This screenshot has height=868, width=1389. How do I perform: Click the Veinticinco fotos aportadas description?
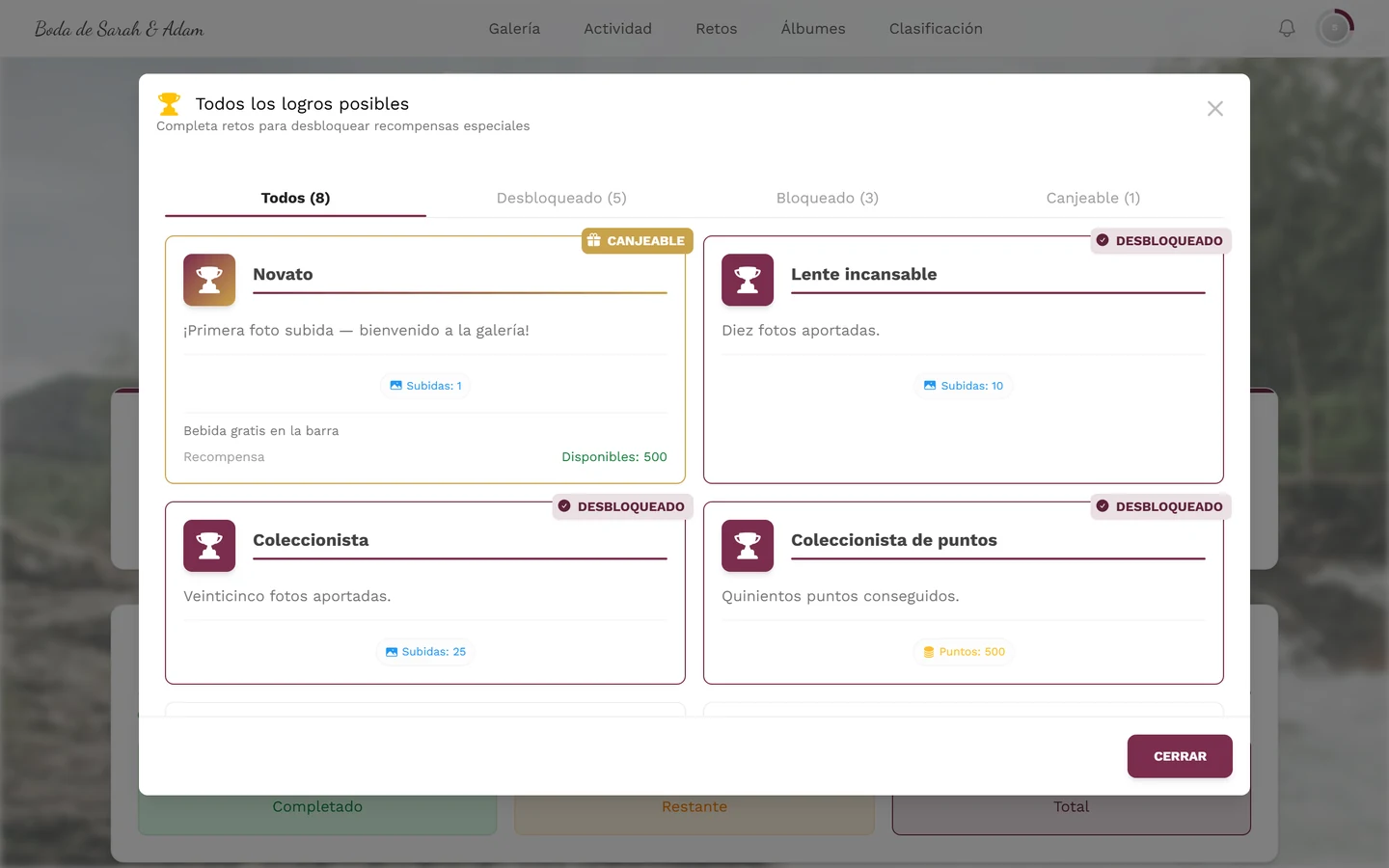click(x=287, y=596)
